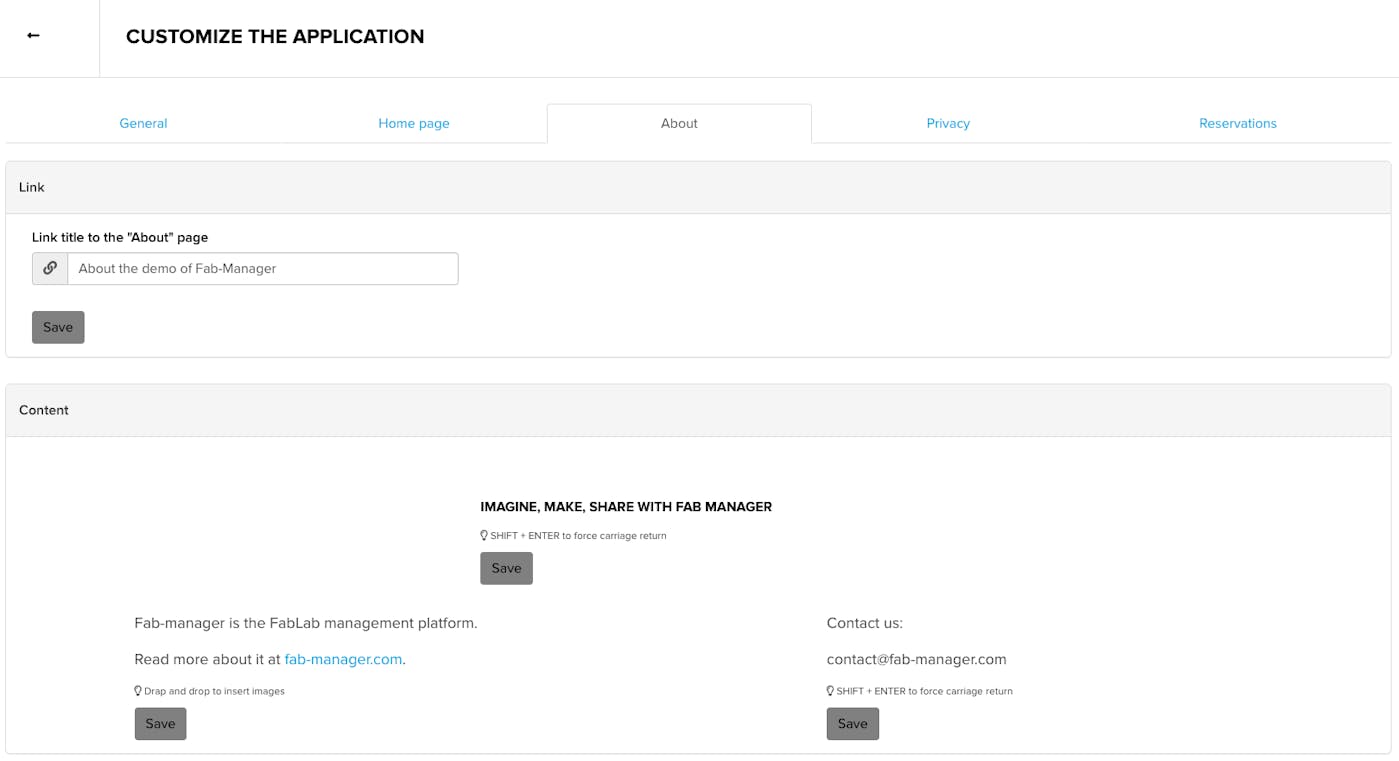Select the About tab
1399x761 pixels.
pyautogui.click(x=679, y=123)
